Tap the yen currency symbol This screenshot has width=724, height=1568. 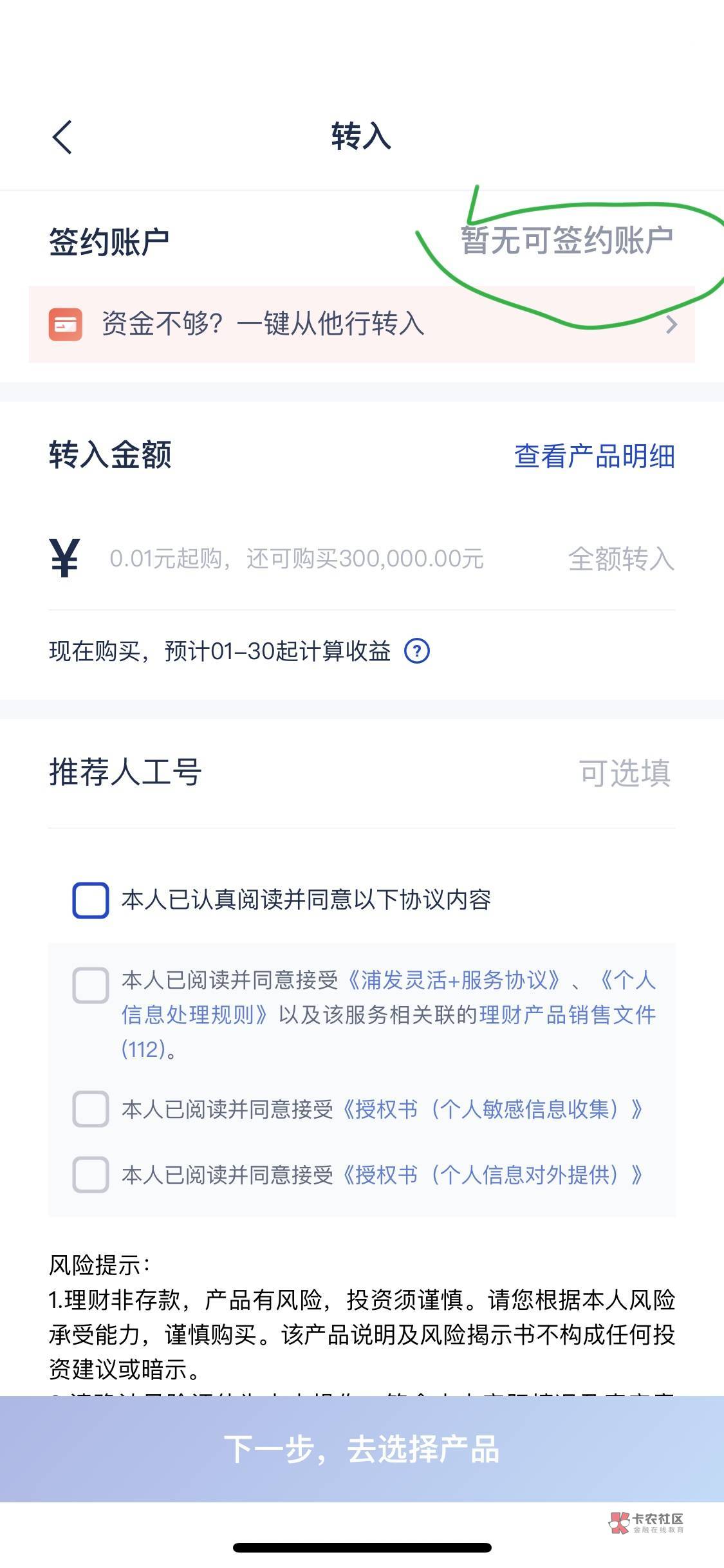point(64,558)
